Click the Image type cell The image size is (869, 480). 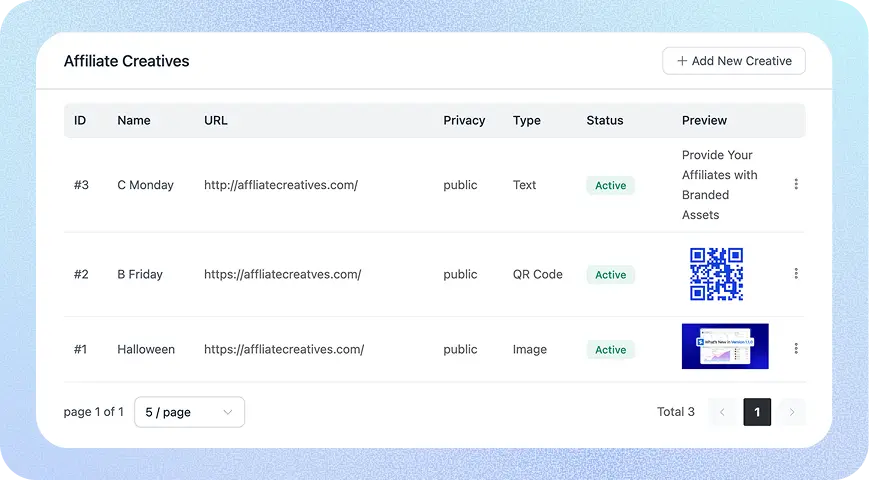tap(529, 349)
